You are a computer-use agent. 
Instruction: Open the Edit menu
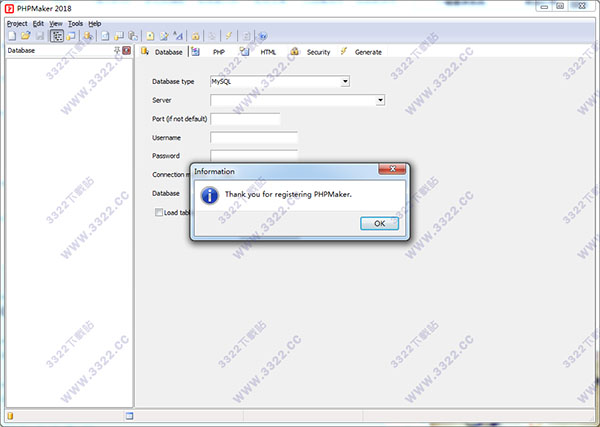[38, 24]
